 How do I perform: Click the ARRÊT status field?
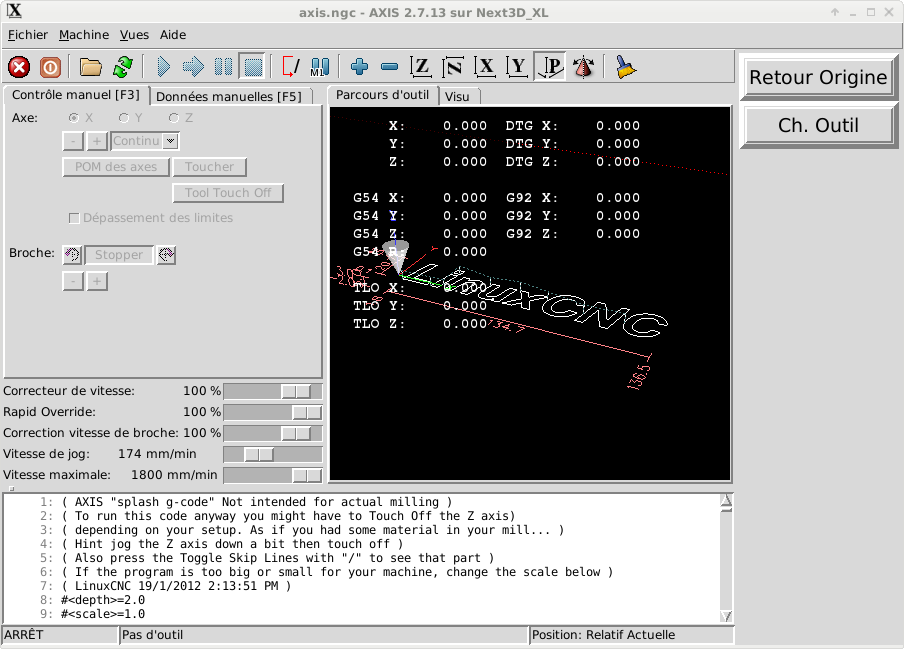click(59, 635)
